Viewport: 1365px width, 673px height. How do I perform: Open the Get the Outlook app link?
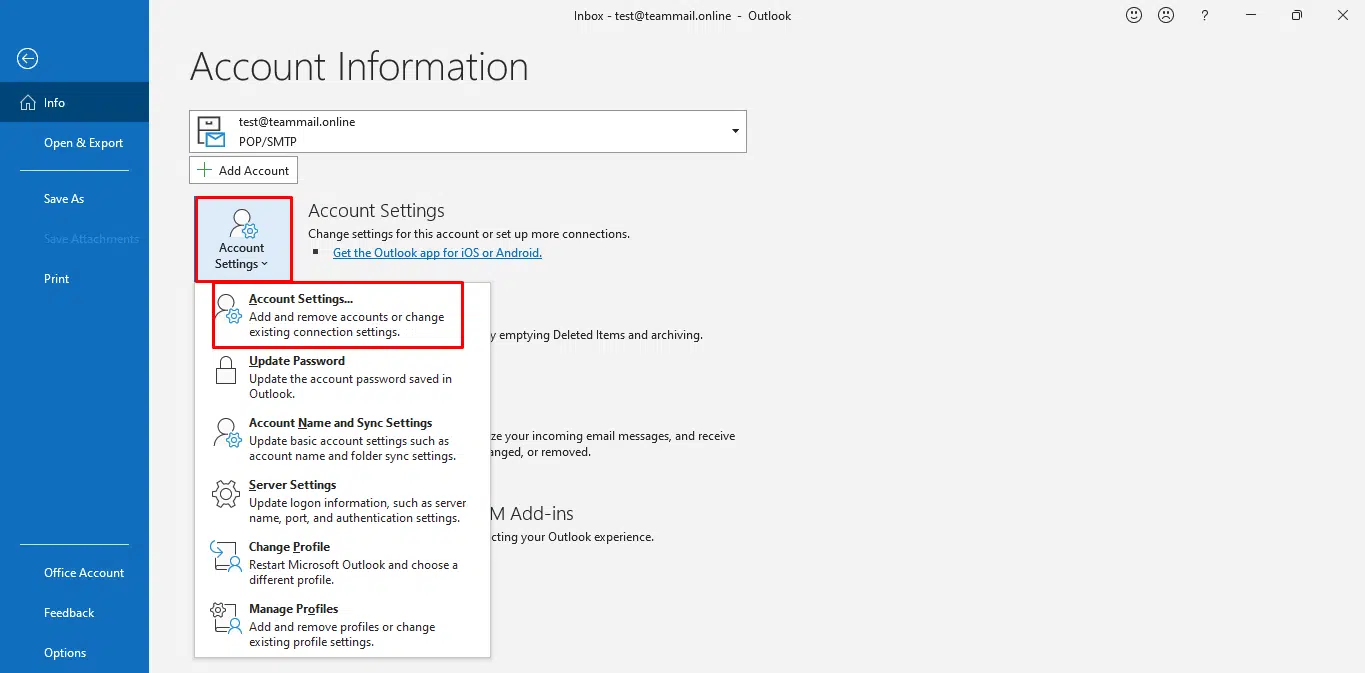pos(437,253)
